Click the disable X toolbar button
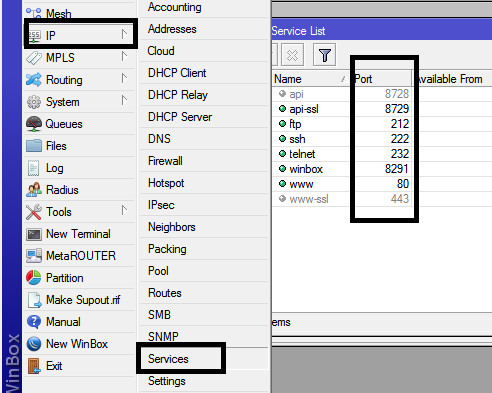The image size is (492, 393). click(292, 55)
